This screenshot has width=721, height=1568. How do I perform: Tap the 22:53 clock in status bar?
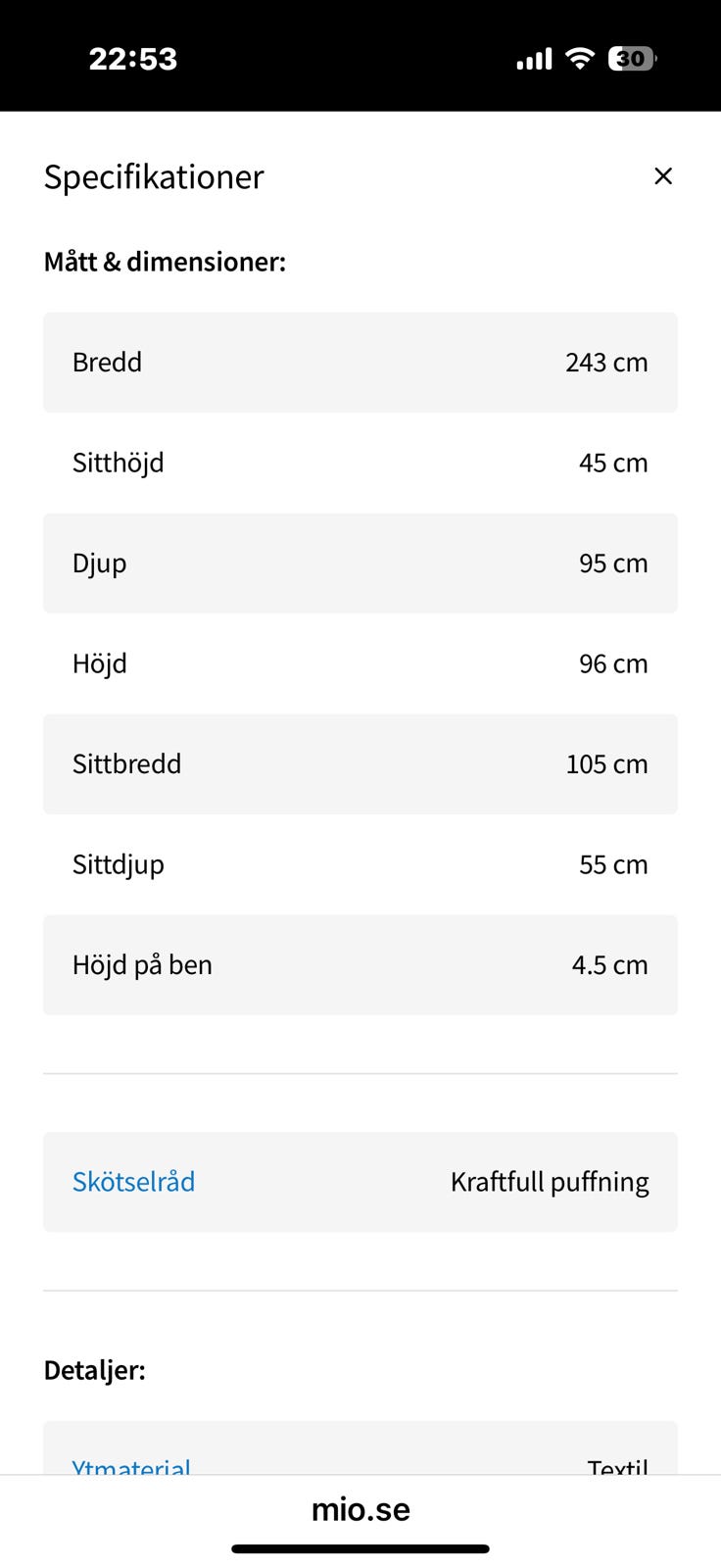[x=133, y=59]
